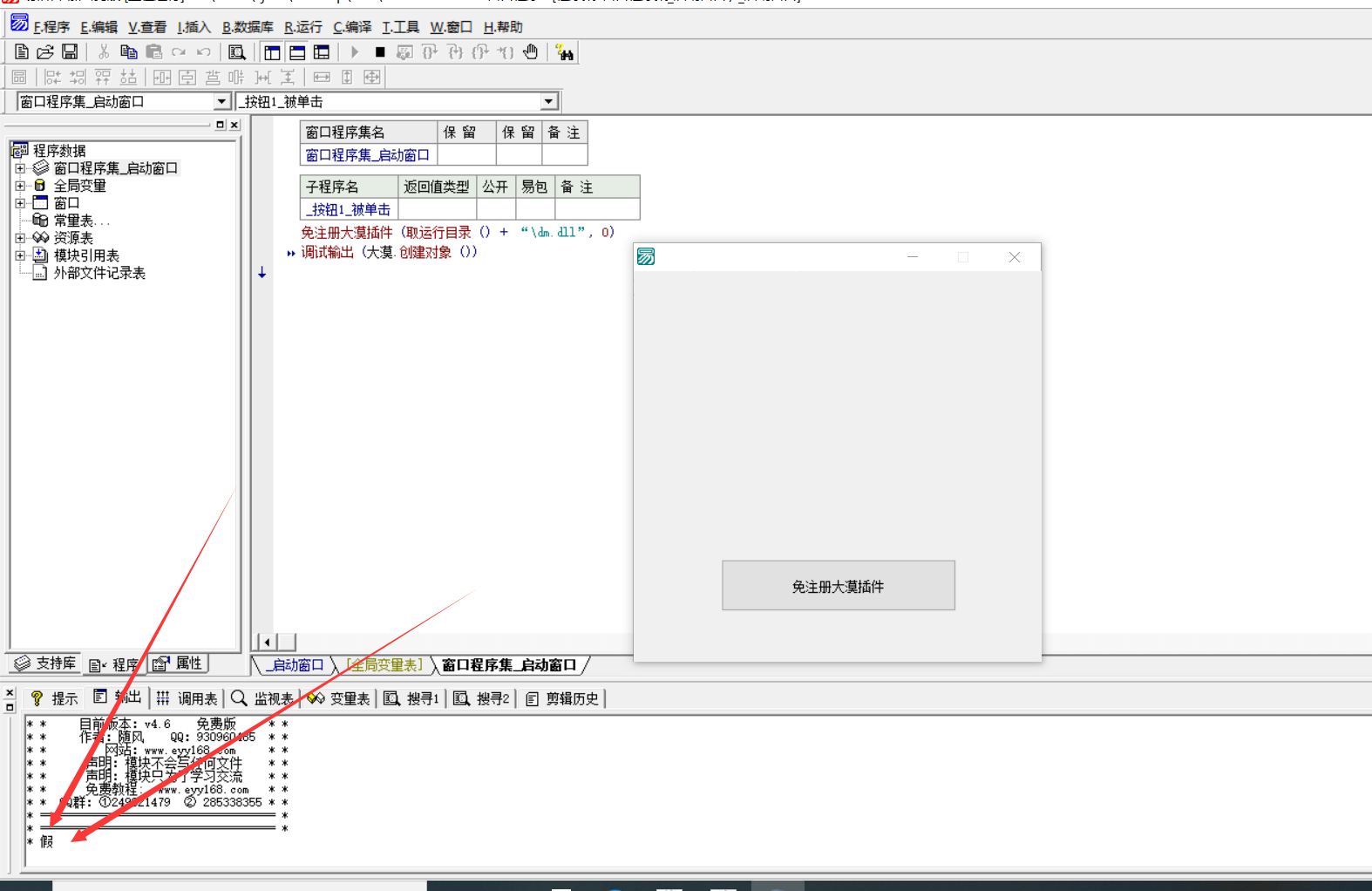Open the I.插入 menu
Viewport: 1372px width, 891px height.
point(194,27)
